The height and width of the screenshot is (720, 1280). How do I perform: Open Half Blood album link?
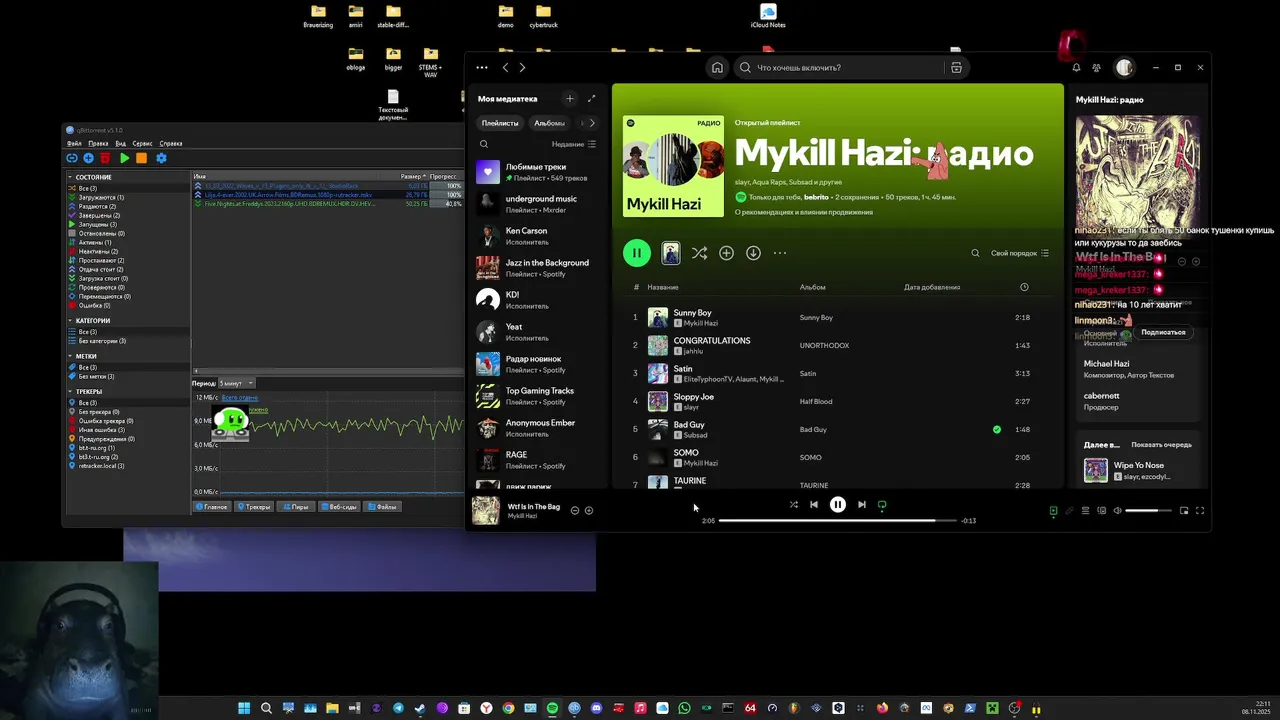click(x=816, y=401)
